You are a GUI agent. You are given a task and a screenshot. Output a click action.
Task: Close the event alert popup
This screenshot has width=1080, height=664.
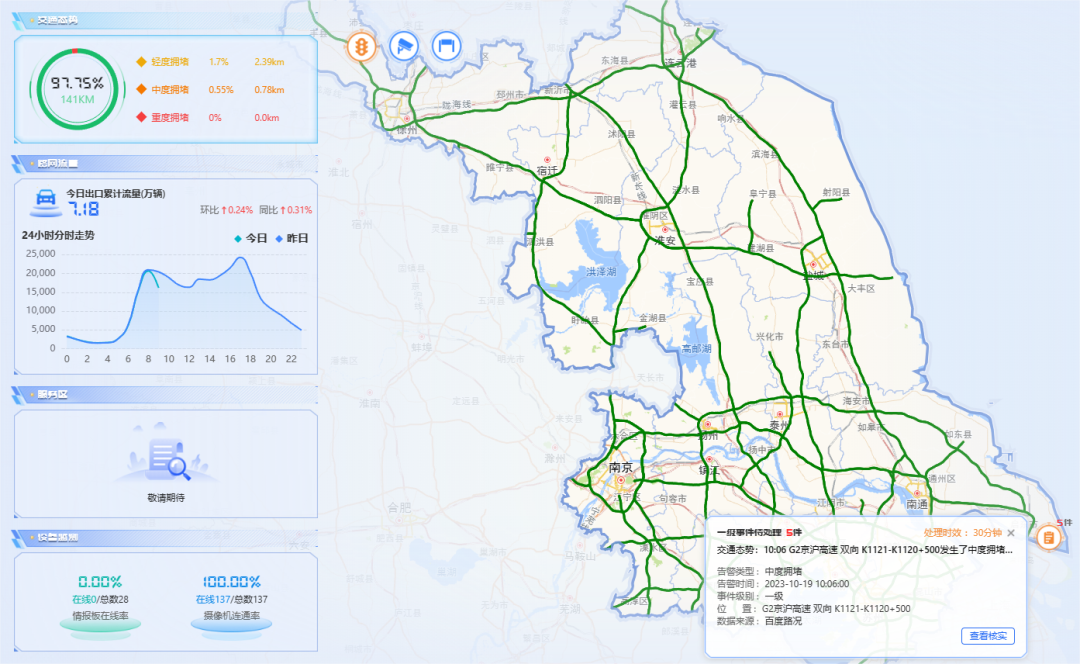pos(1011,533)
